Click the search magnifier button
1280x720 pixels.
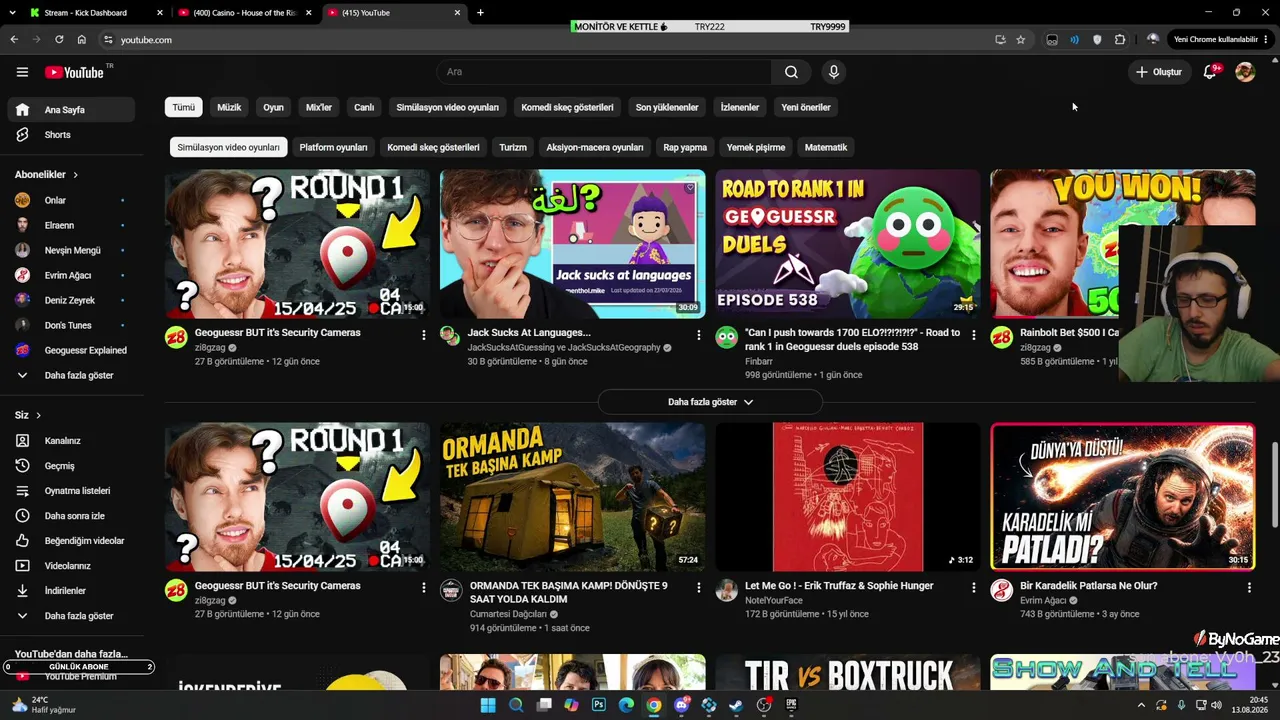[791, 72]
